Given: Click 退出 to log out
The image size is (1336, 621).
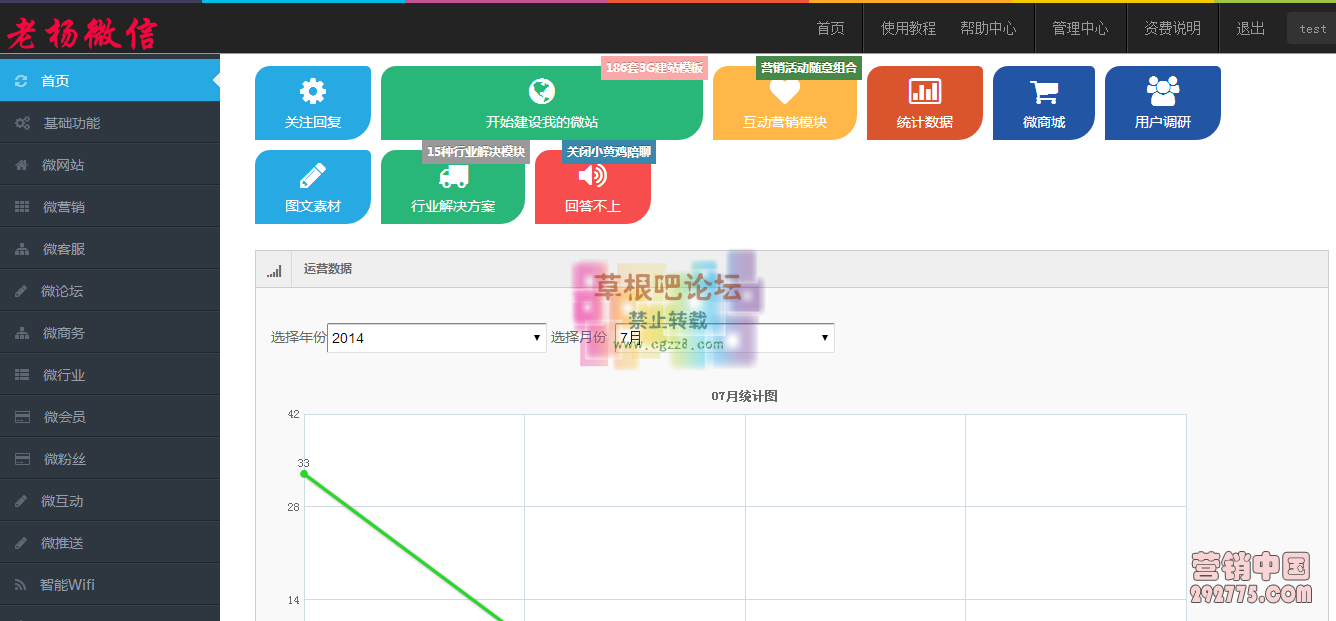Looking at the screenshot, I should point(1249,28).
